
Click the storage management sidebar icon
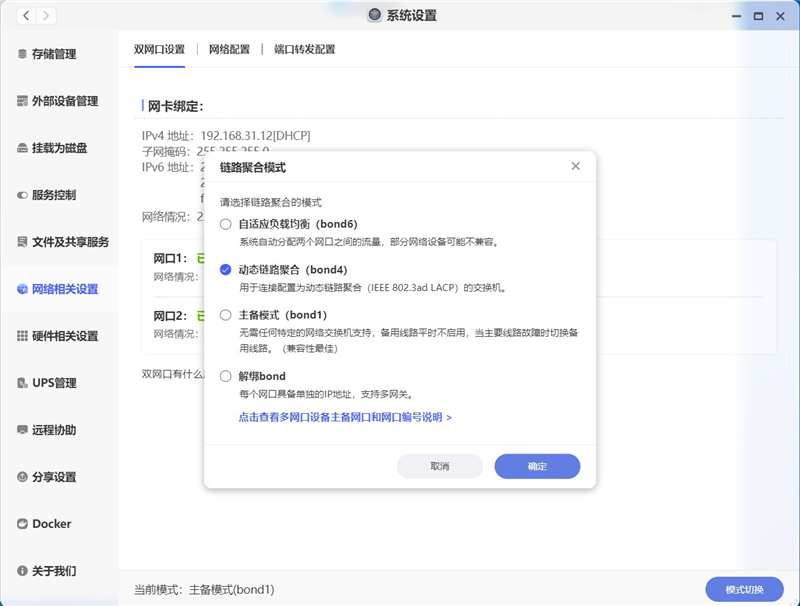tap(22, 54)
